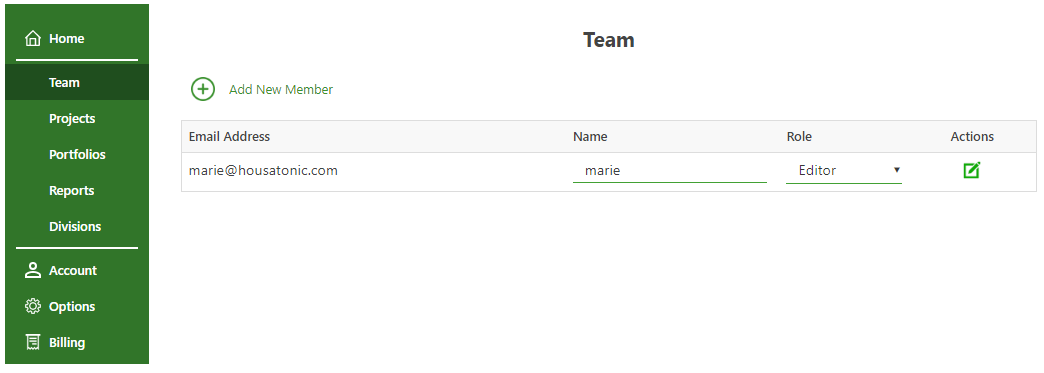The width and height of the screenshot is (1044, 373).
Task: Click the Role column header
Action: 799,137
